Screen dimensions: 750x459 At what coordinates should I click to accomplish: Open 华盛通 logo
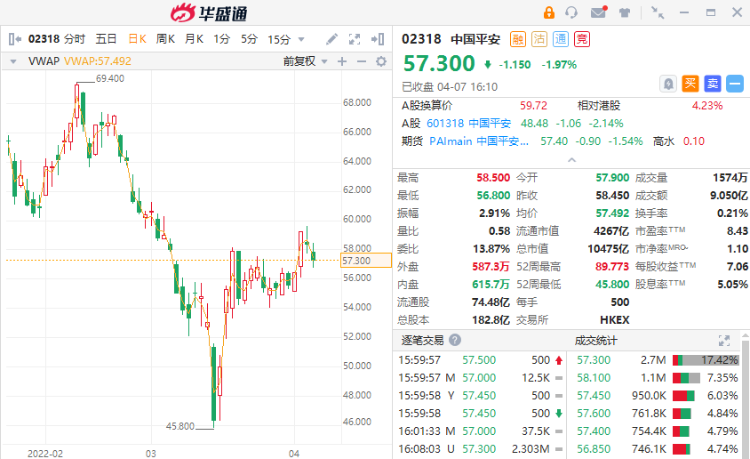[x=209, y=13]
